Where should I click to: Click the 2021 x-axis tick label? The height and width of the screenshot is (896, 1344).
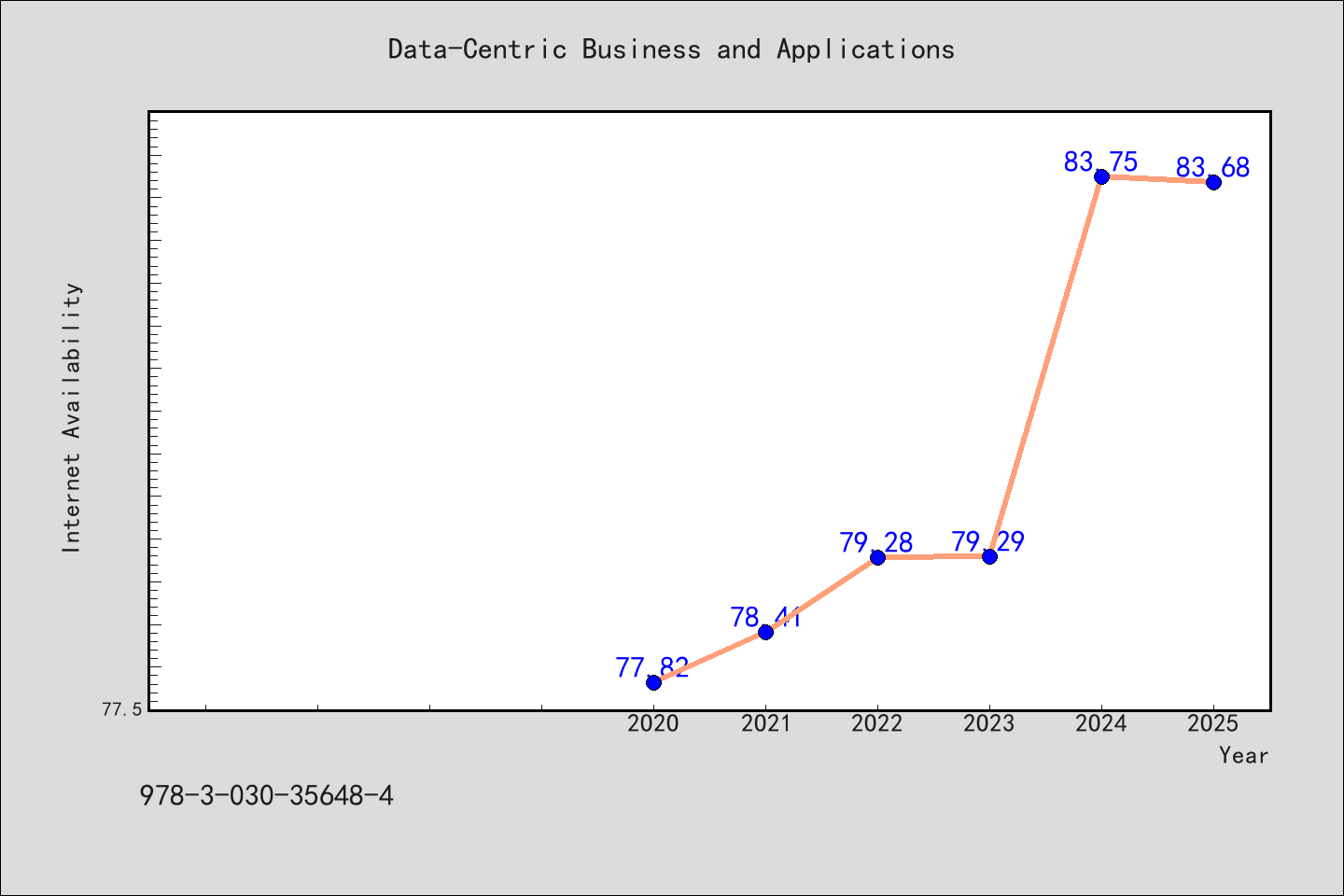click(765, 723)
